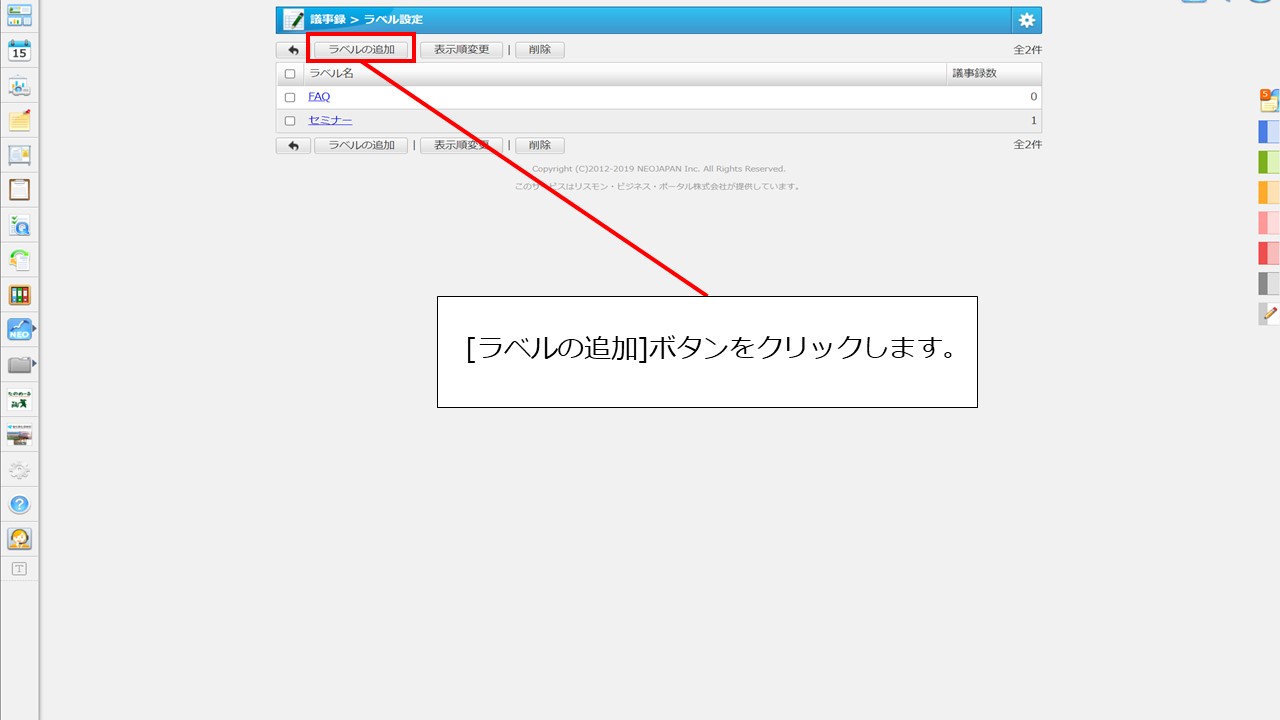1280x720 pixels.
Task: Expand the arrow beside the gray folder icon
Action: pyautogui.click(x=35, y=363)
